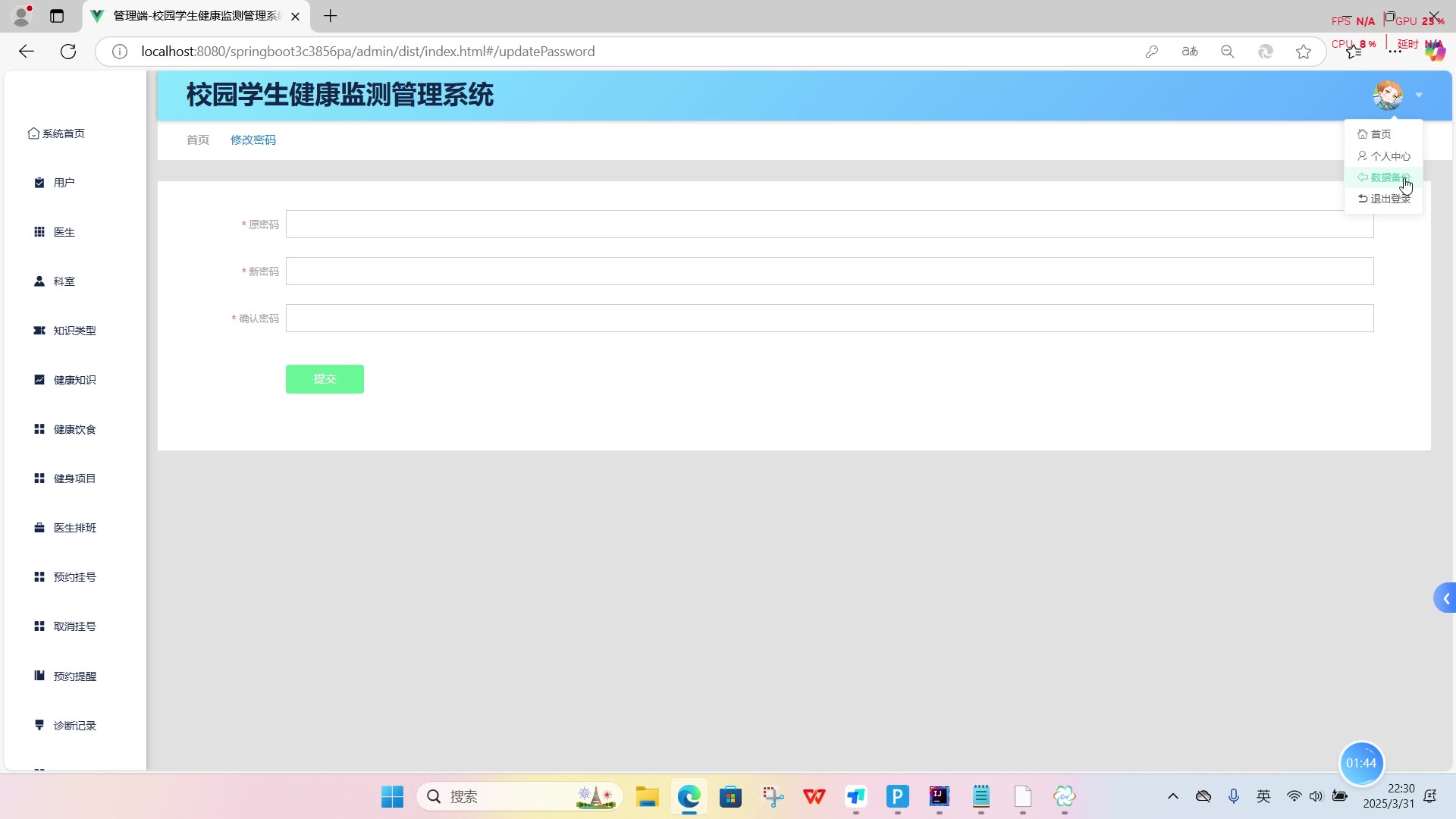Select 科室 in the sidebar
Viewport: 1456px width, 819px height.
pos(64,281)
